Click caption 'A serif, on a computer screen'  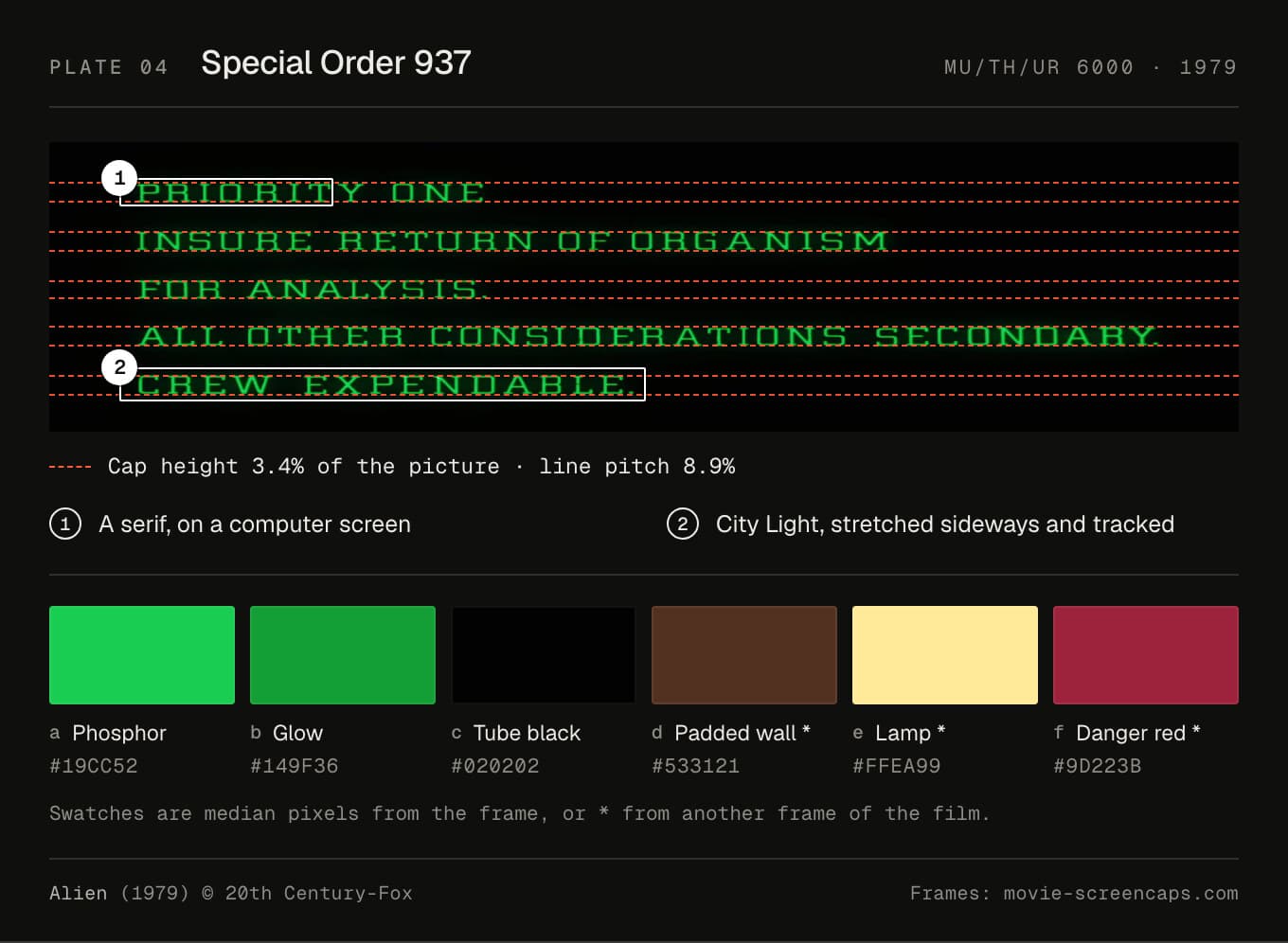255,525
